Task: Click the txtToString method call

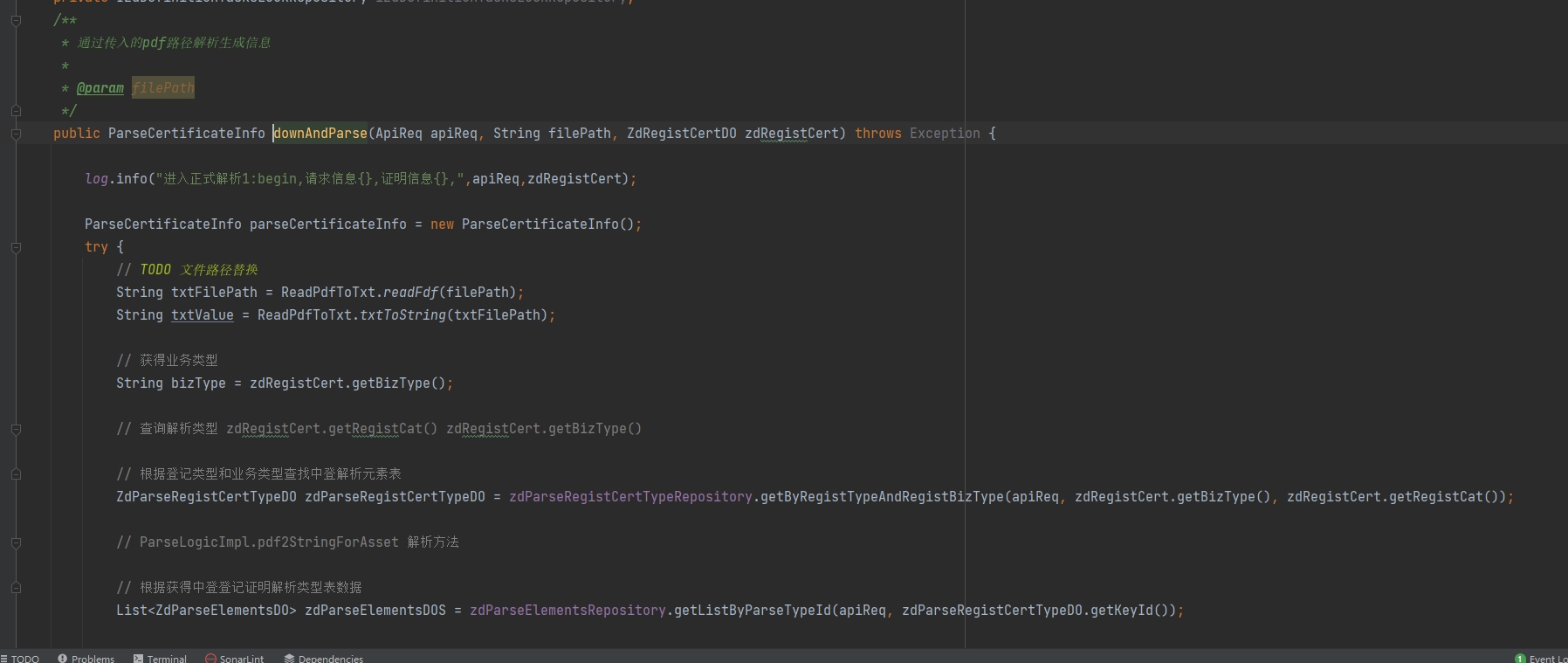Action: 402,314
